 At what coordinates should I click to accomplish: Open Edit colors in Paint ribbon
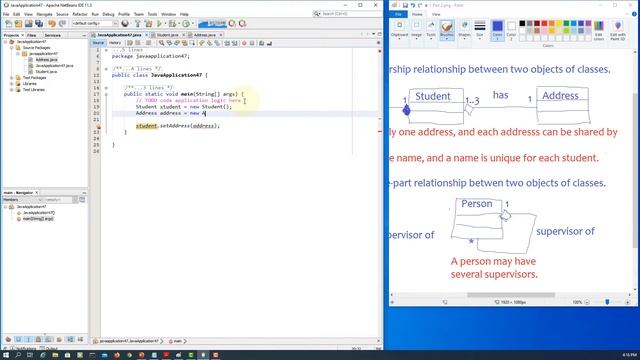coord(599,31)
